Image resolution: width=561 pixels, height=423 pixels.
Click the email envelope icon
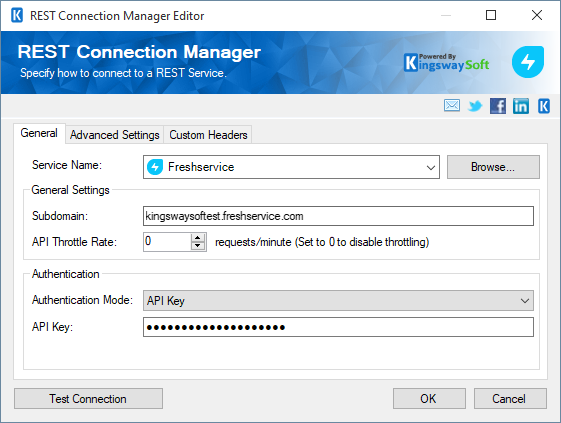tap(452, 106)
